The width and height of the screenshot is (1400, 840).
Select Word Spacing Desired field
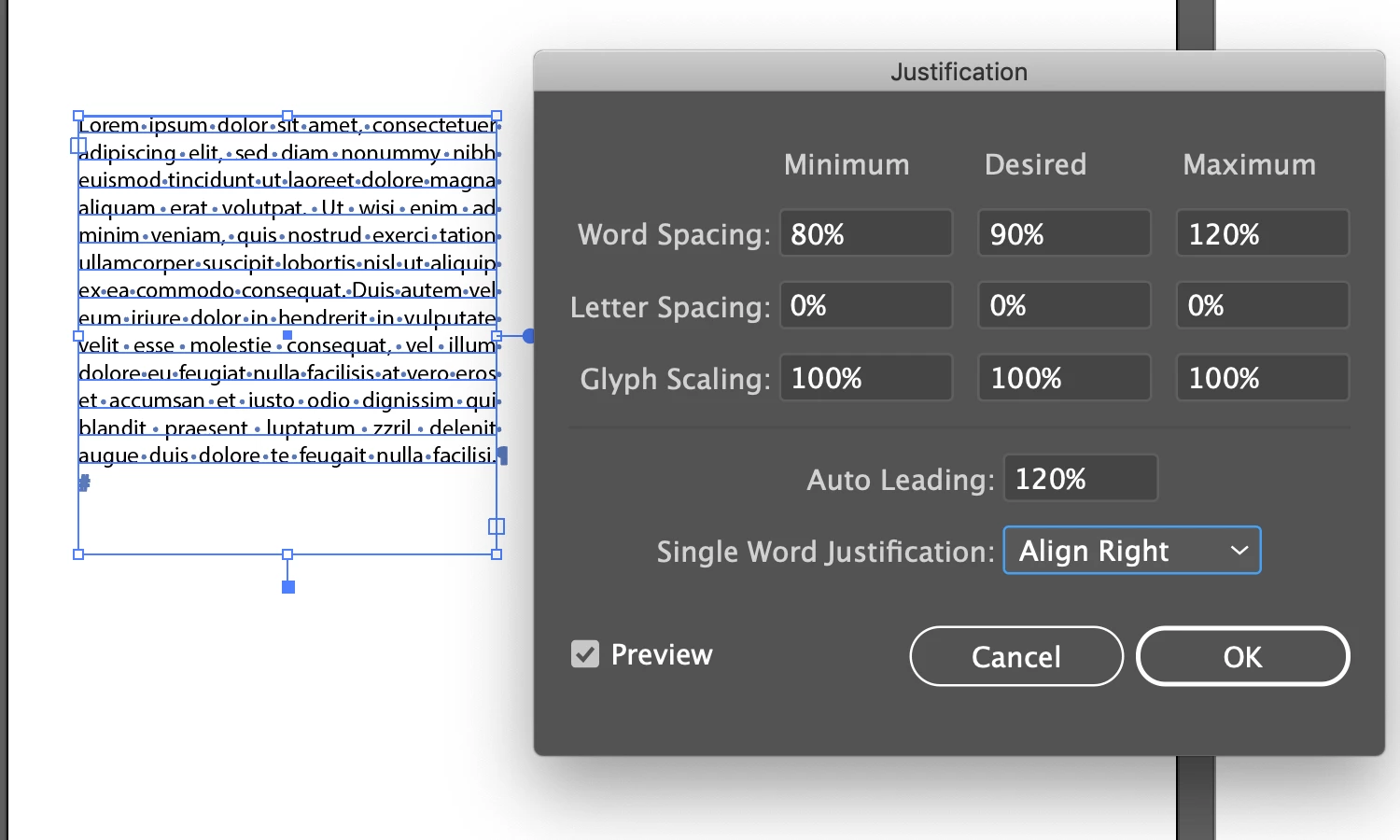[x=1064, y=233]
